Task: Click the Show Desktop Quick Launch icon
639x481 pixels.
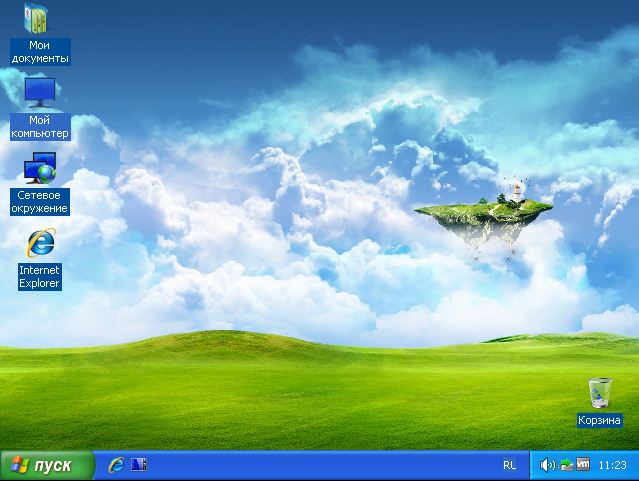Action: [139, 465]
